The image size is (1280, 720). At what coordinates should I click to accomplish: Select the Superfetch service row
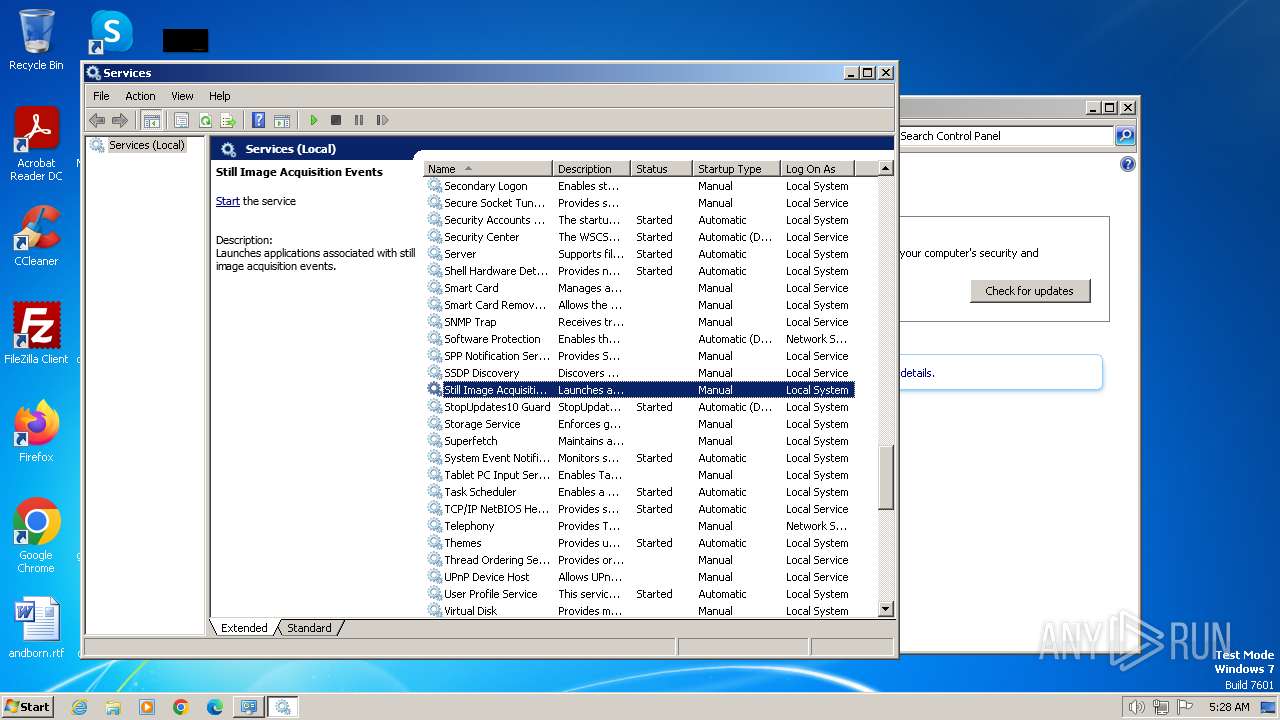[640, 441]
